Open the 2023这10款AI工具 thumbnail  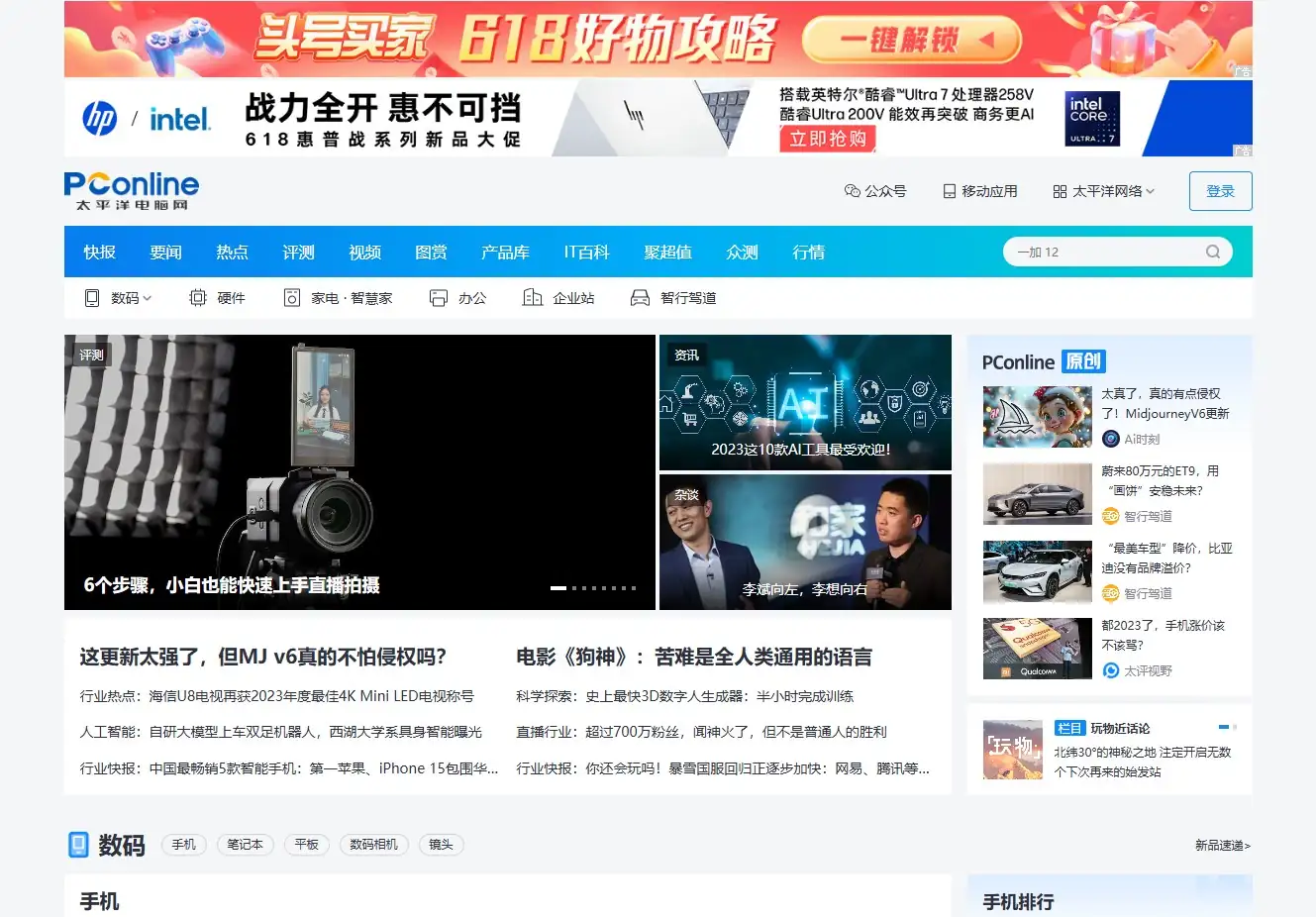pyautogui.click(x=805, y=402)
